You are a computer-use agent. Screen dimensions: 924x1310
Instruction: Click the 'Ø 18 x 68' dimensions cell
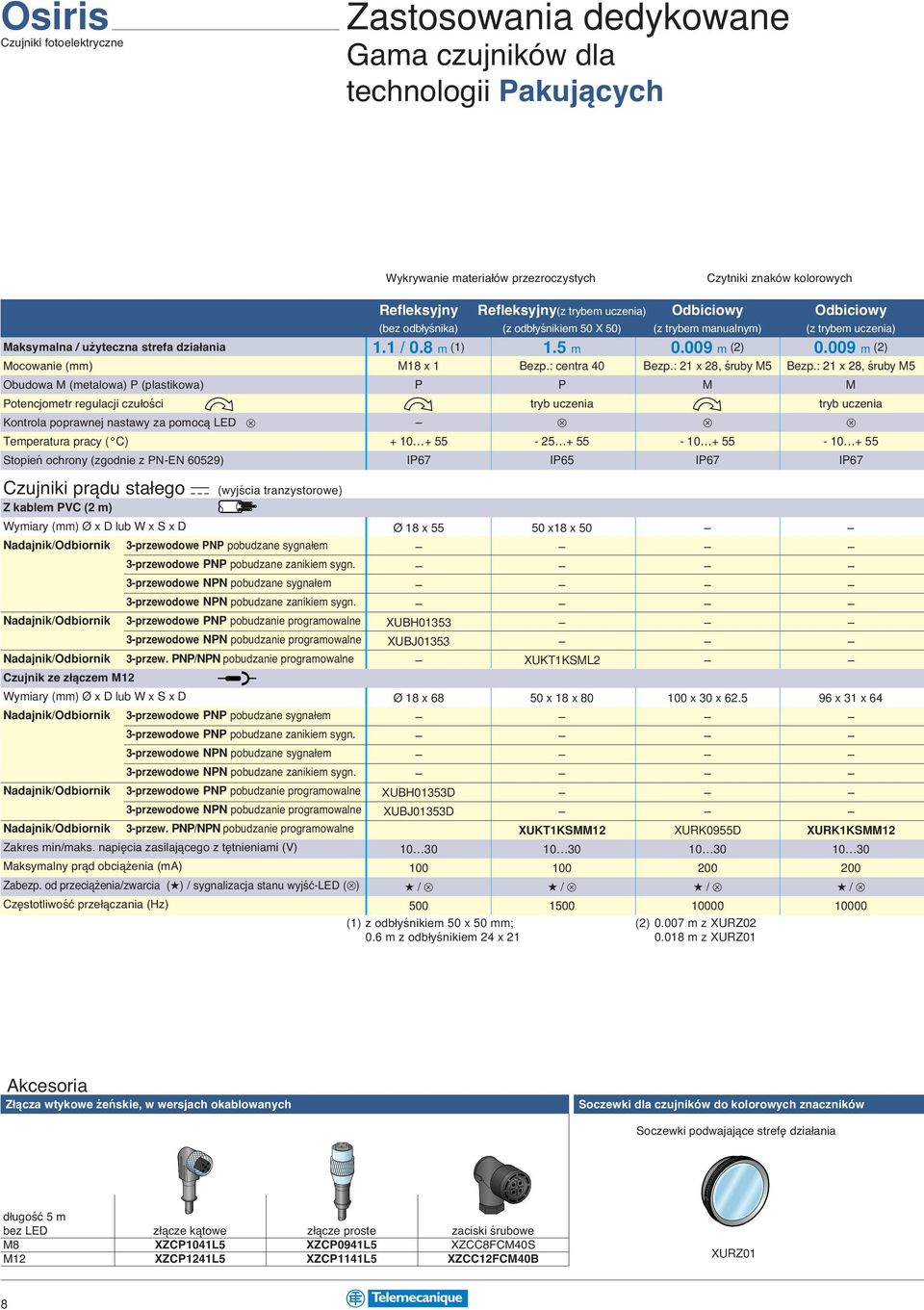(x=419, y=698)
